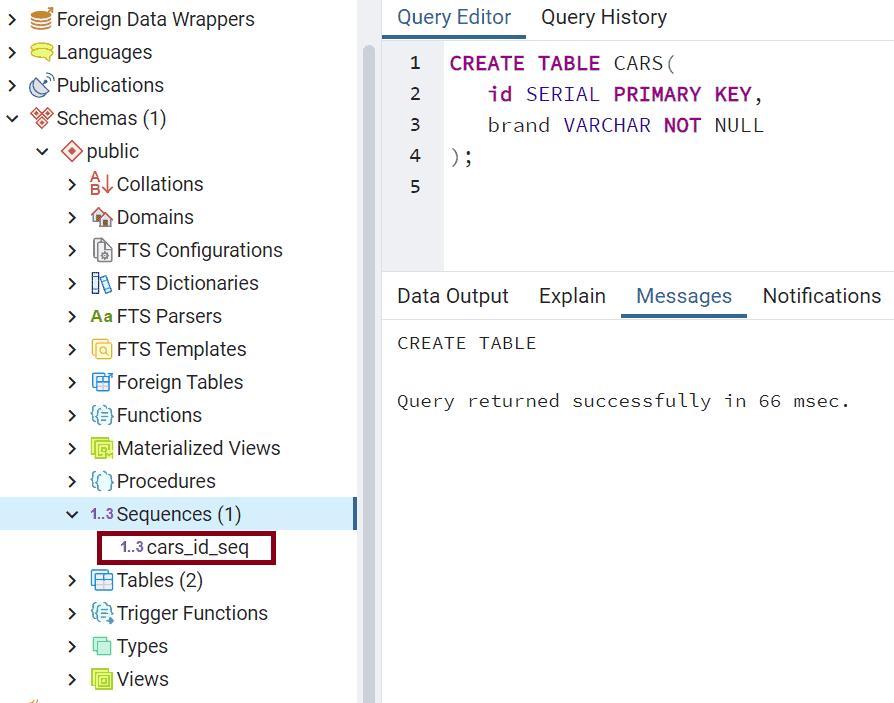894x703 pixels.
Task: Click the Collations sort icon
Action: pyautogui.click(x=101, y=184)
